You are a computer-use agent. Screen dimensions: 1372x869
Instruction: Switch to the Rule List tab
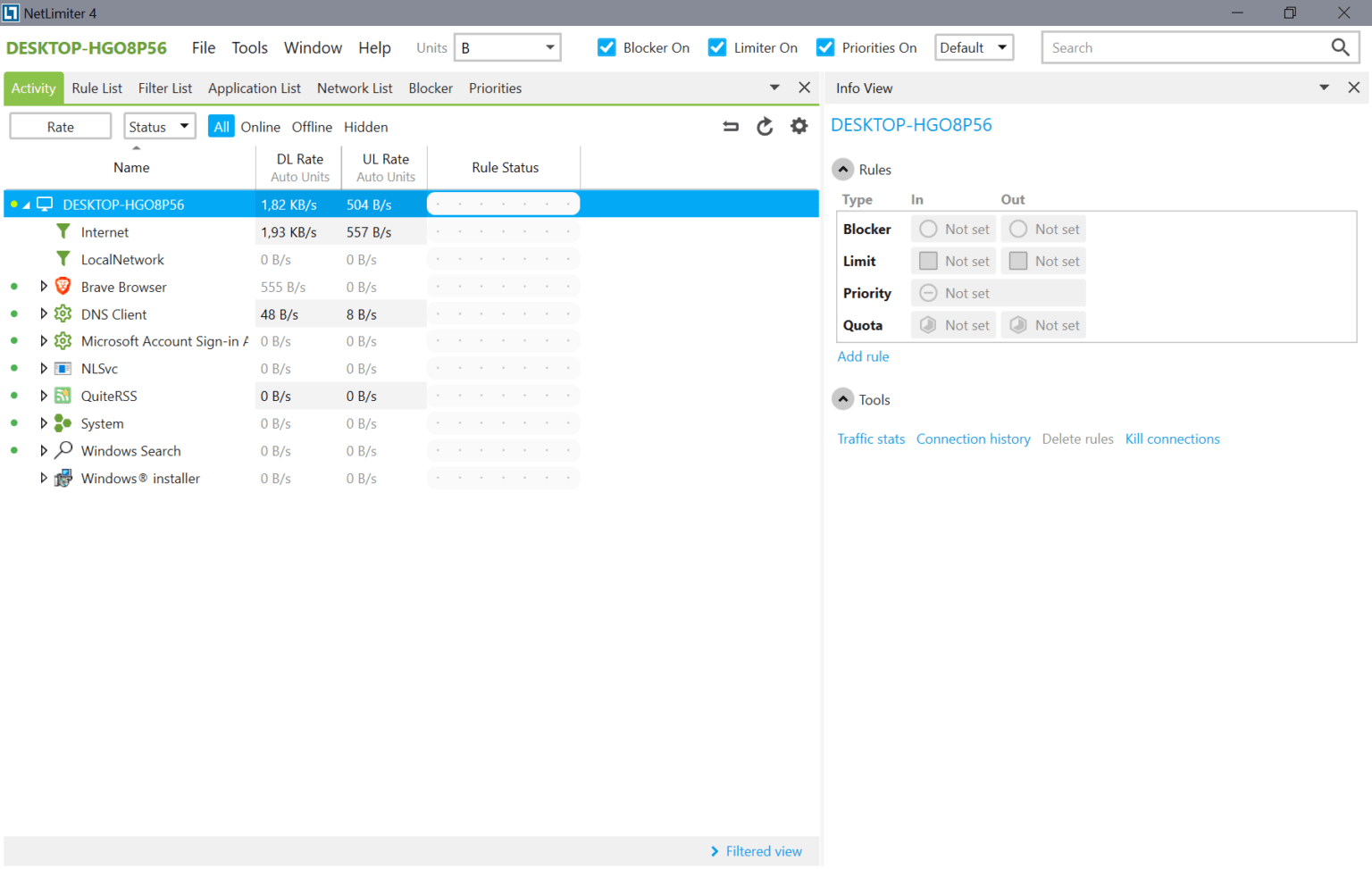coord(96,88)
